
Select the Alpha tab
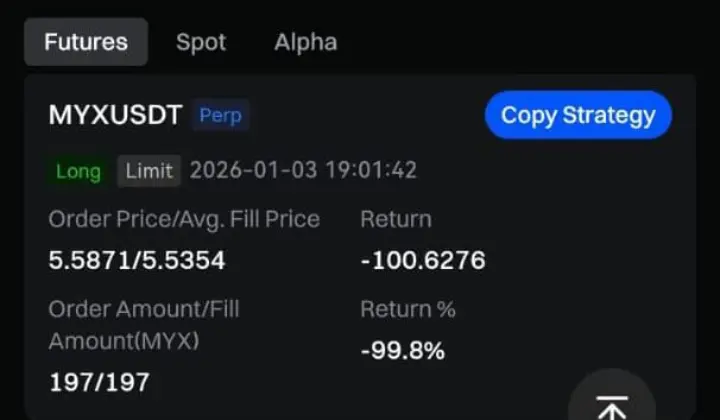click(x=305, y=42)
